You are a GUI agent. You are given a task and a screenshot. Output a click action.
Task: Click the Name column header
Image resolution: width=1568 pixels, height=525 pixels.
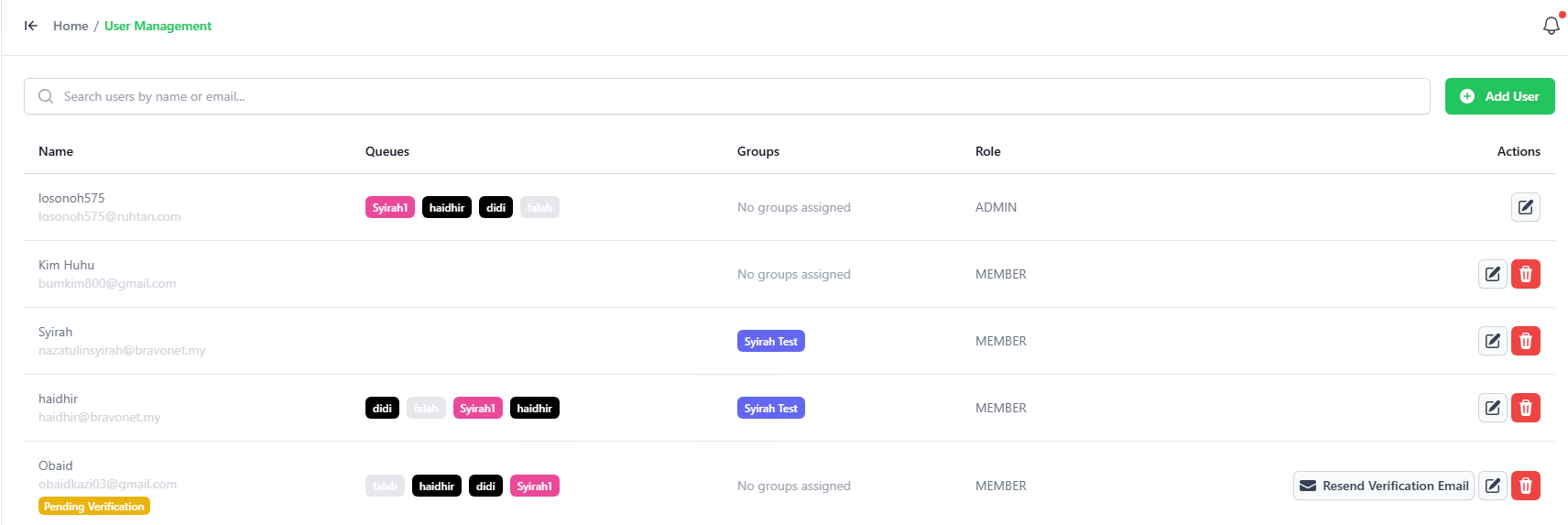pos(56,151)
